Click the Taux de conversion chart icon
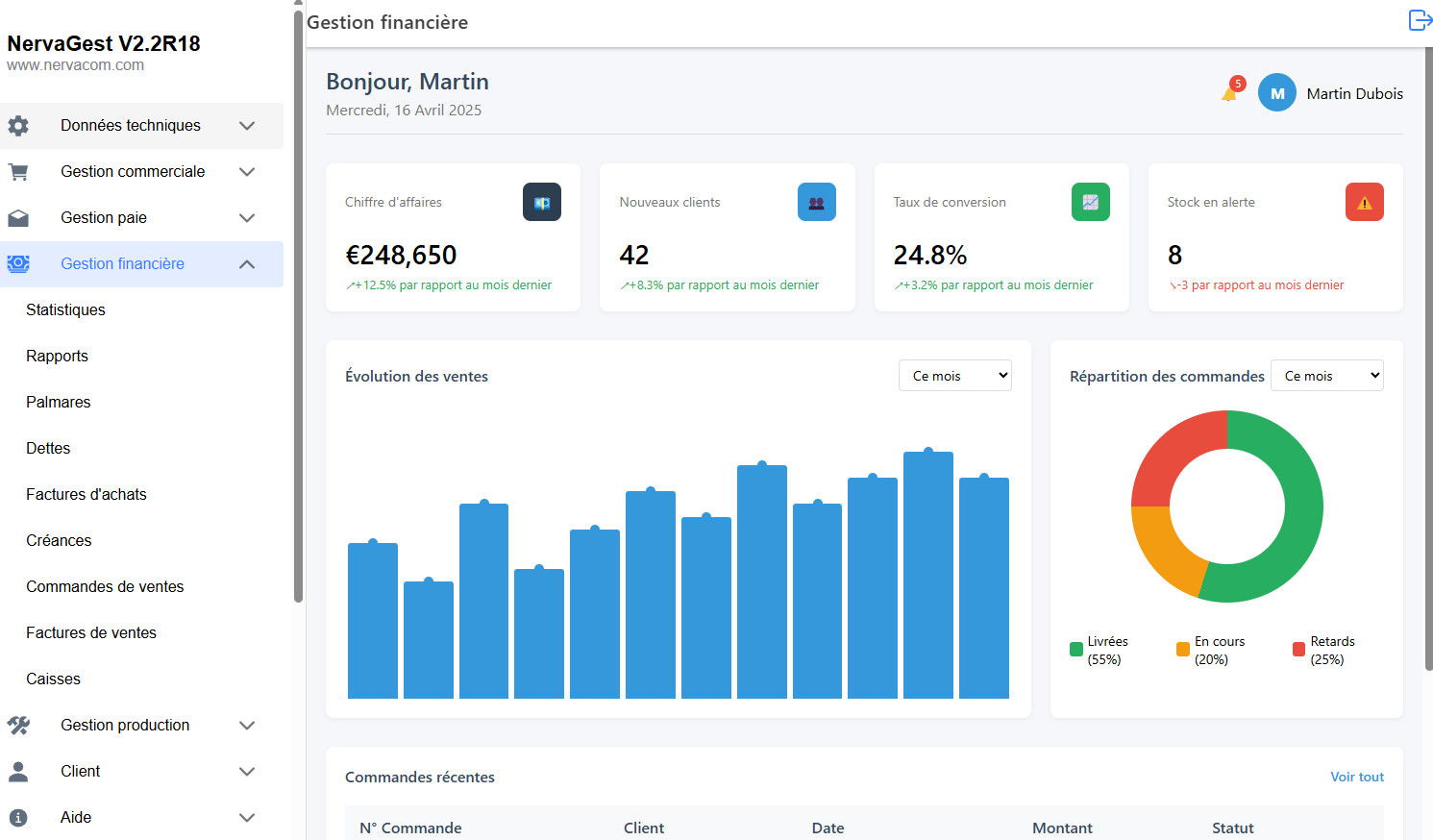 (x=1090, y=202)
